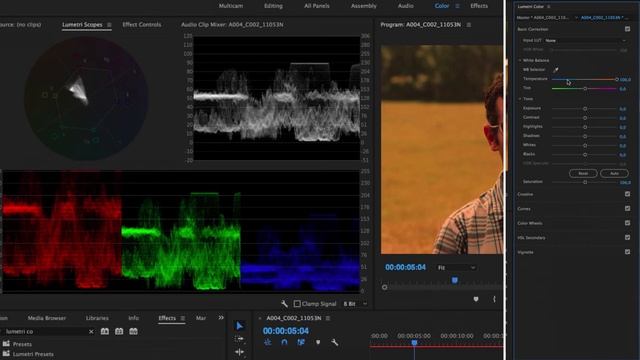Add marker in timeline panel

318,342
